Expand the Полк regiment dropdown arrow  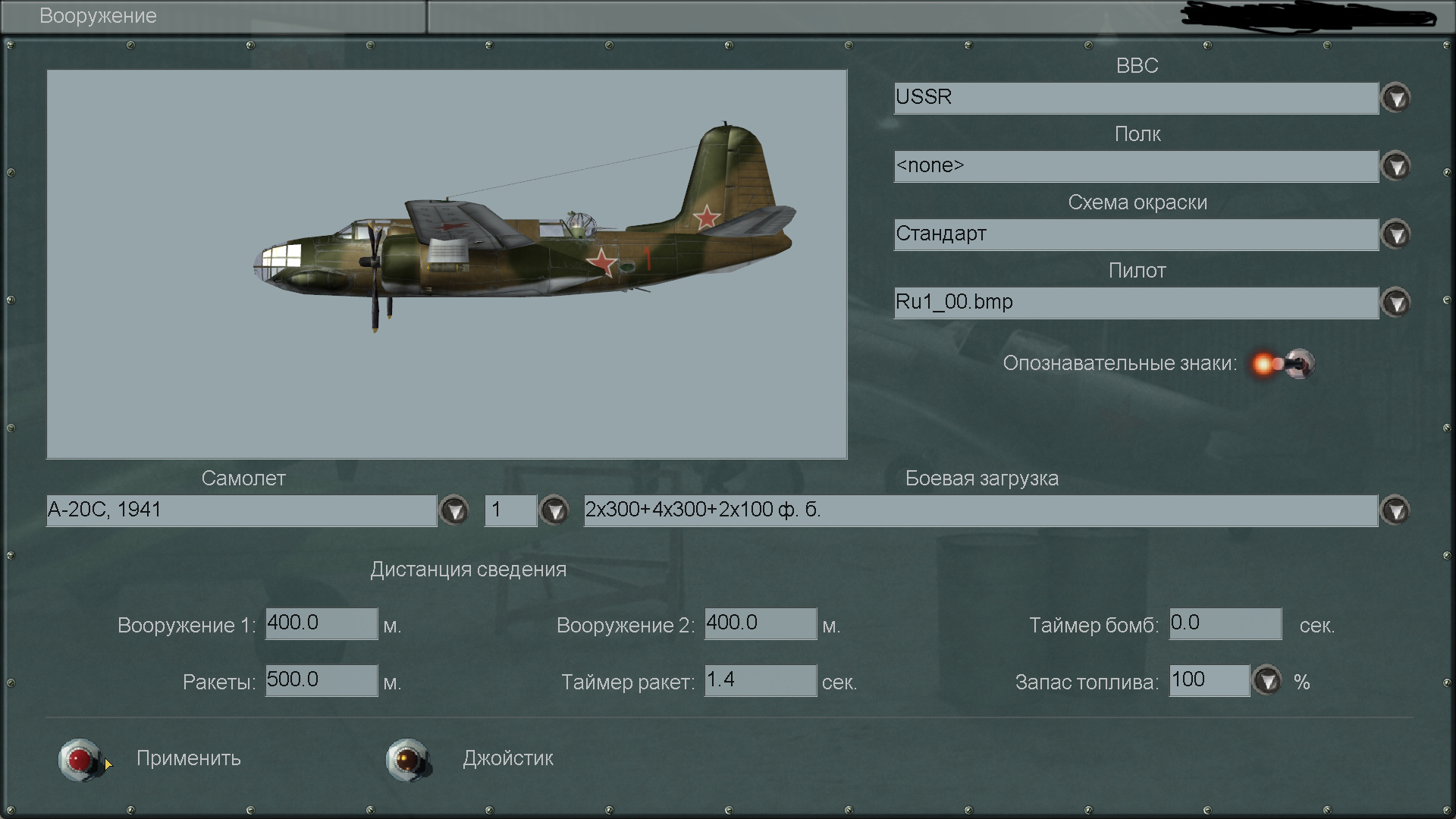1395,166
